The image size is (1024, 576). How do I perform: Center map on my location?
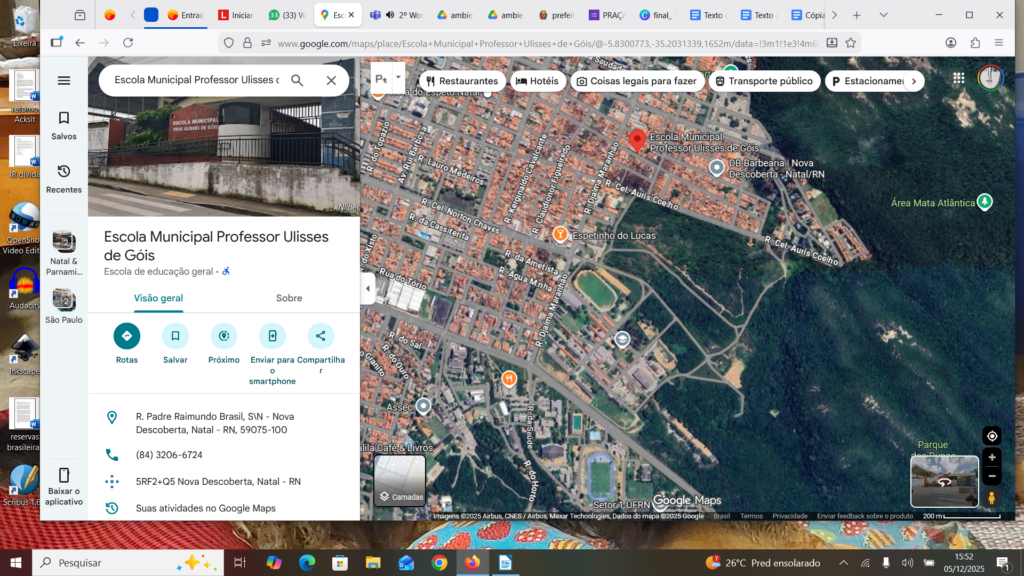991,436
